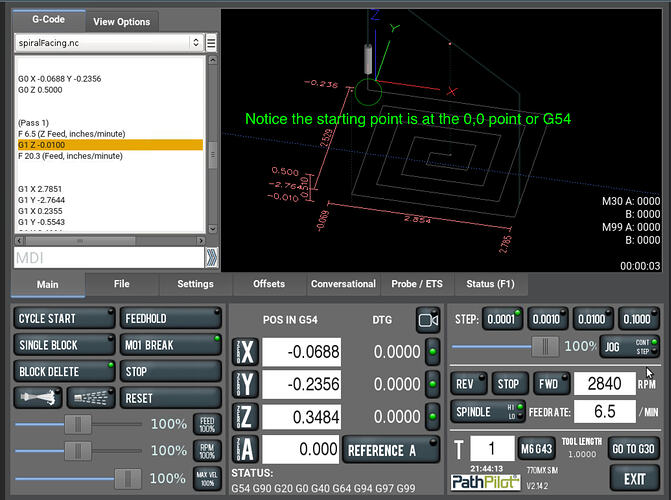Reset max velocity override to 100%
Screen dimensions: 671x500
point(207,478)
